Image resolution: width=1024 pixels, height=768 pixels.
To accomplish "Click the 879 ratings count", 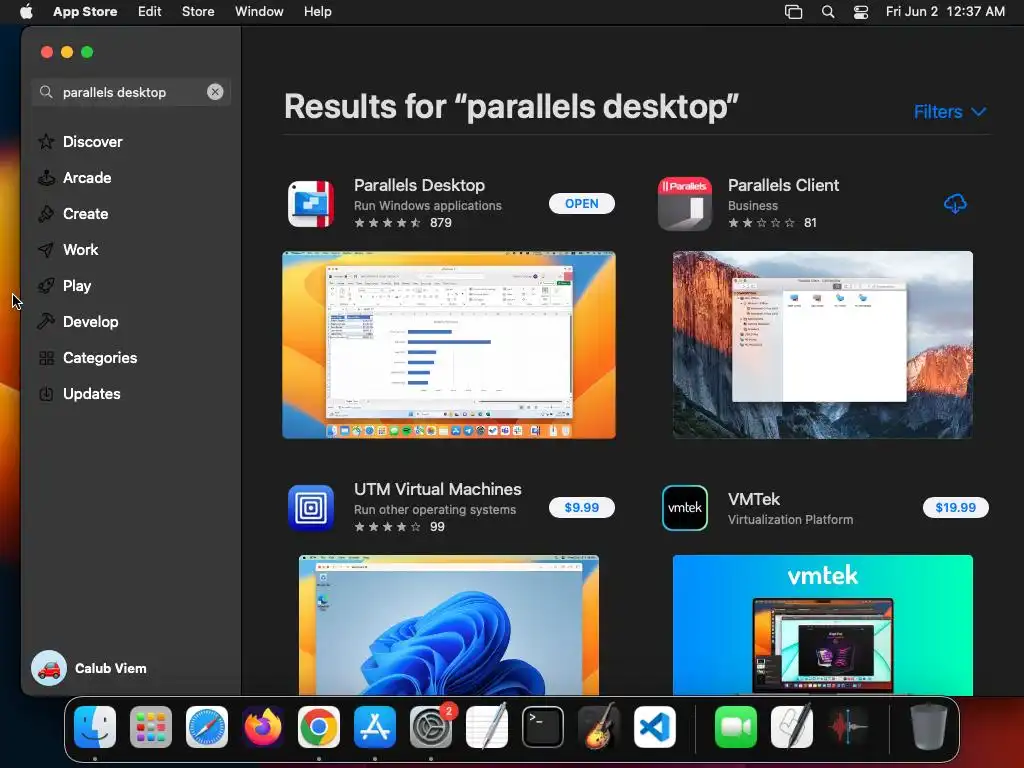I will [441, 223].
